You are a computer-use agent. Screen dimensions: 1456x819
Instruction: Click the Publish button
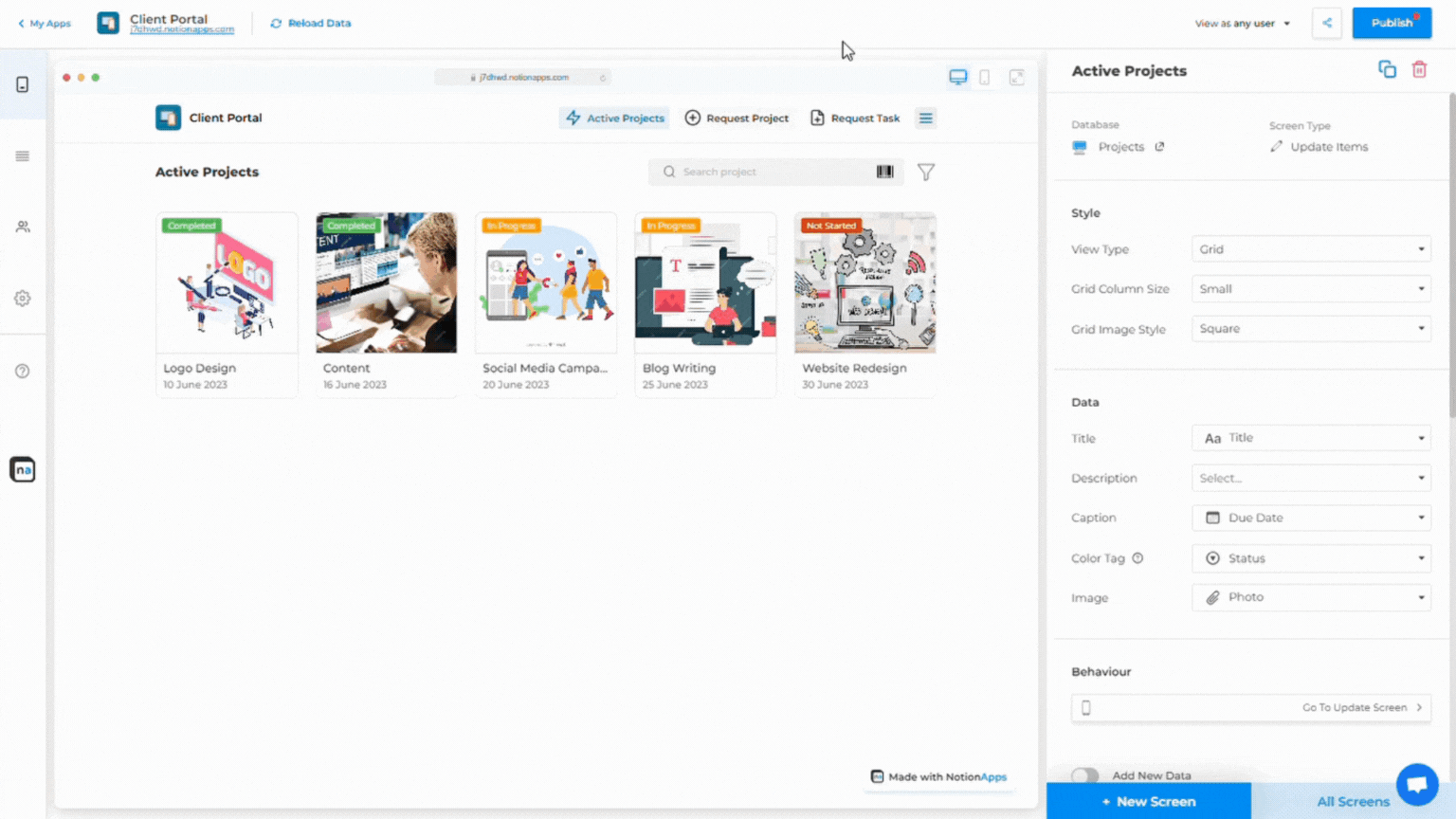(x=1392, y=23)
